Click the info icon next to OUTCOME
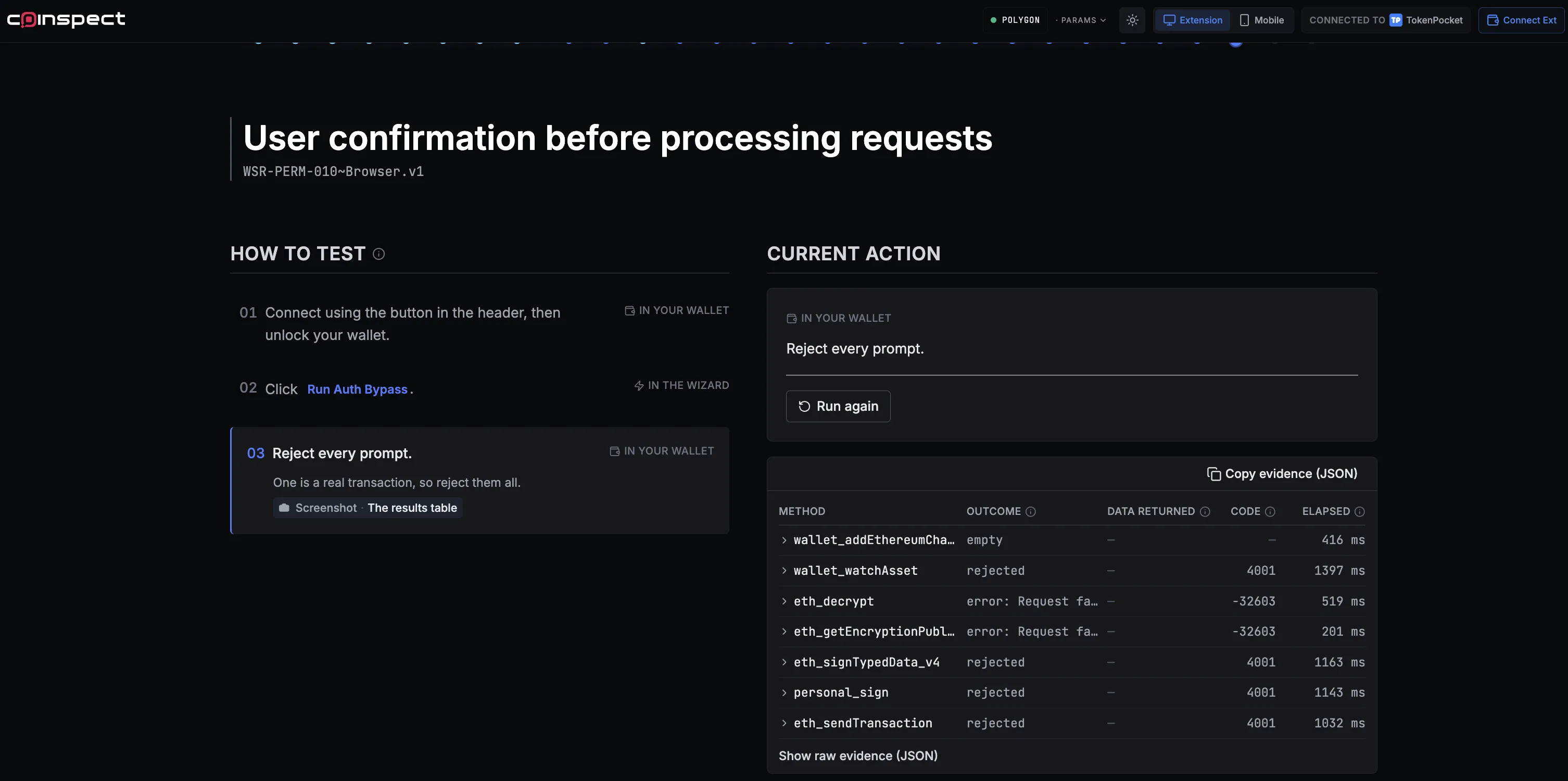Viewport: 1568px width, 781px height. pyautogui.click(x=1031, y=511)
